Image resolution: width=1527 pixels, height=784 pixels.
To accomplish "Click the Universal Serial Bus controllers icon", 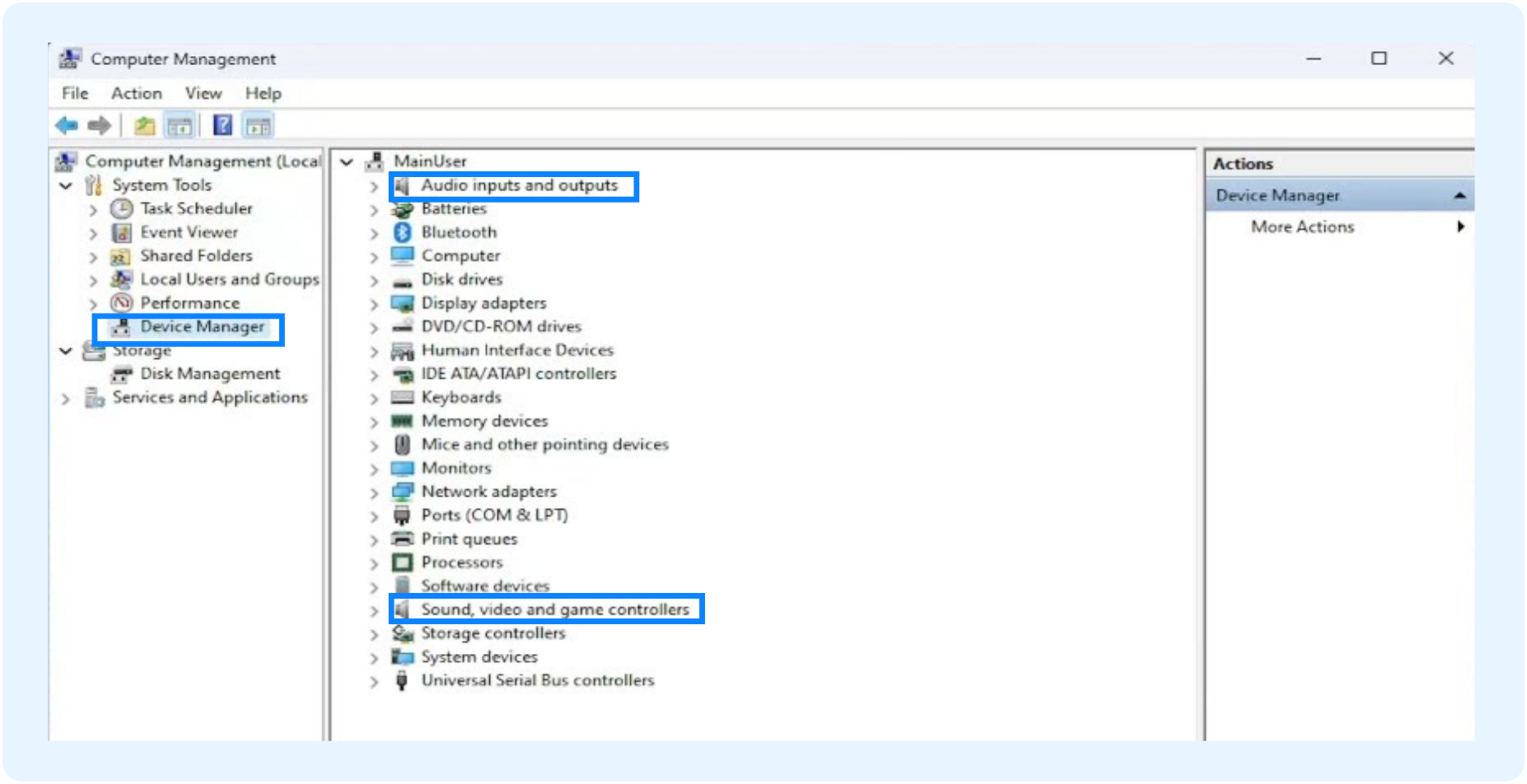I will point(402,681).
